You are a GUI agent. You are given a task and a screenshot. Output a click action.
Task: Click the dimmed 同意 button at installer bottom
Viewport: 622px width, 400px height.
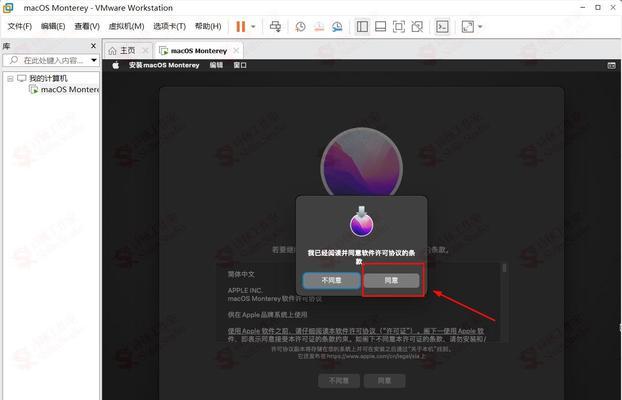[x=384, y=381]
